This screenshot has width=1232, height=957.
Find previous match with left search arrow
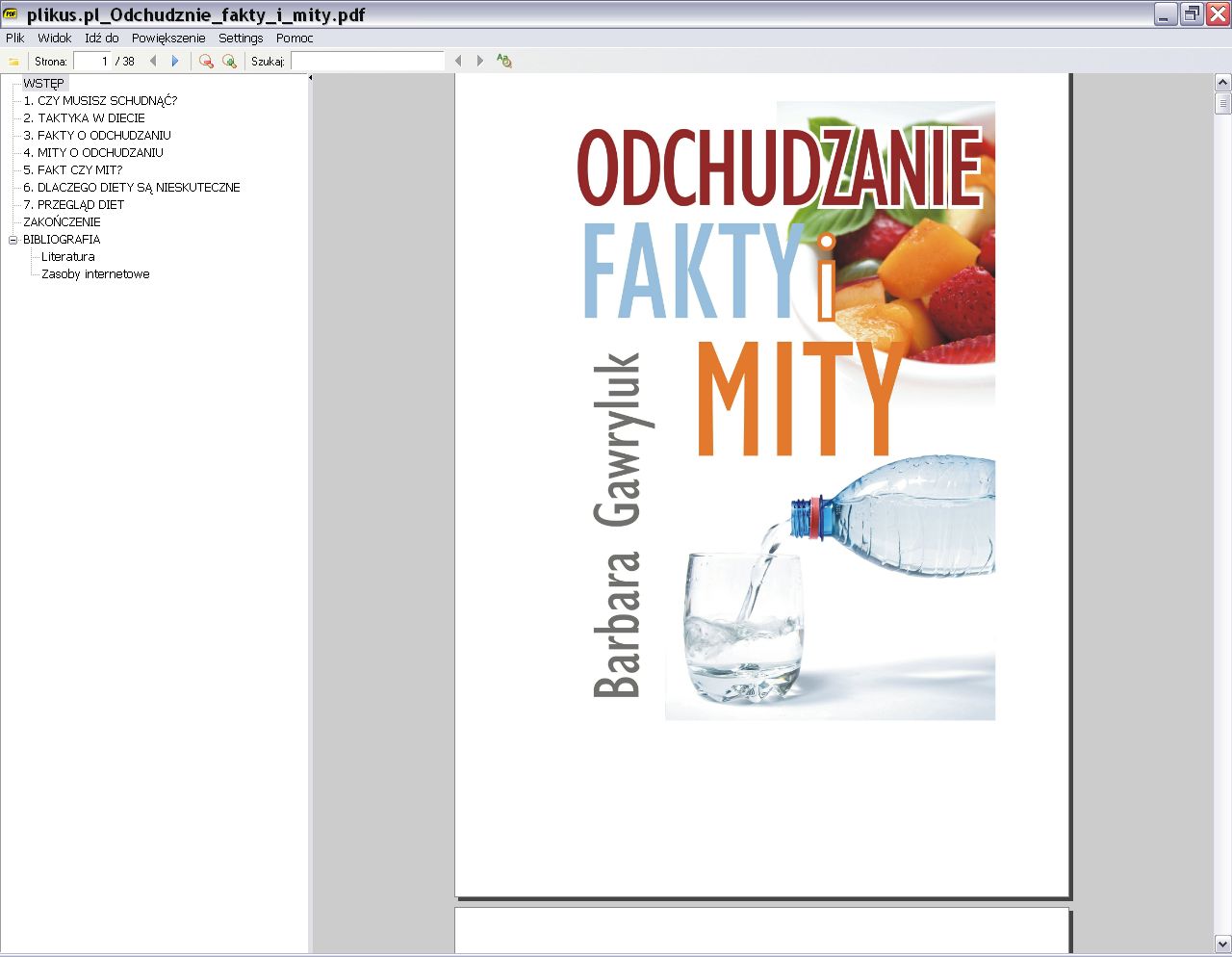click(457, 60)
